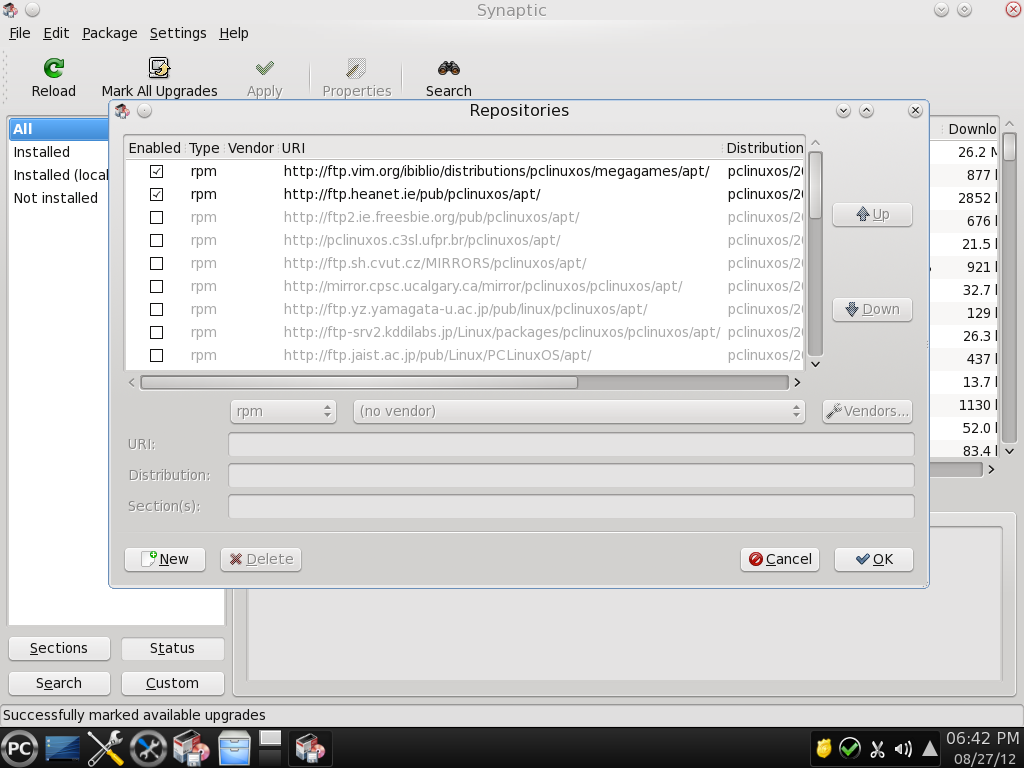Enable the mirror.cpsc.ucalgary.ca repository
The image size is (1024, 768).
156,286
